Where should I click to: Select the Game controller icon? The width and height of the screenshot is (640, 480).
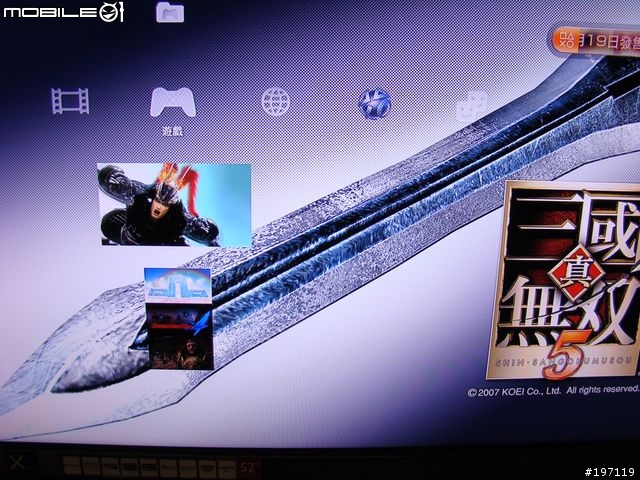173,102
